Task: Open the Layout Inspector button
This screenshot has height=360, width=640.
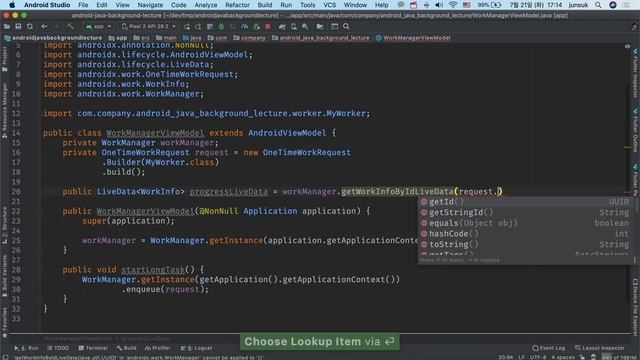Action: coord(600,348)
